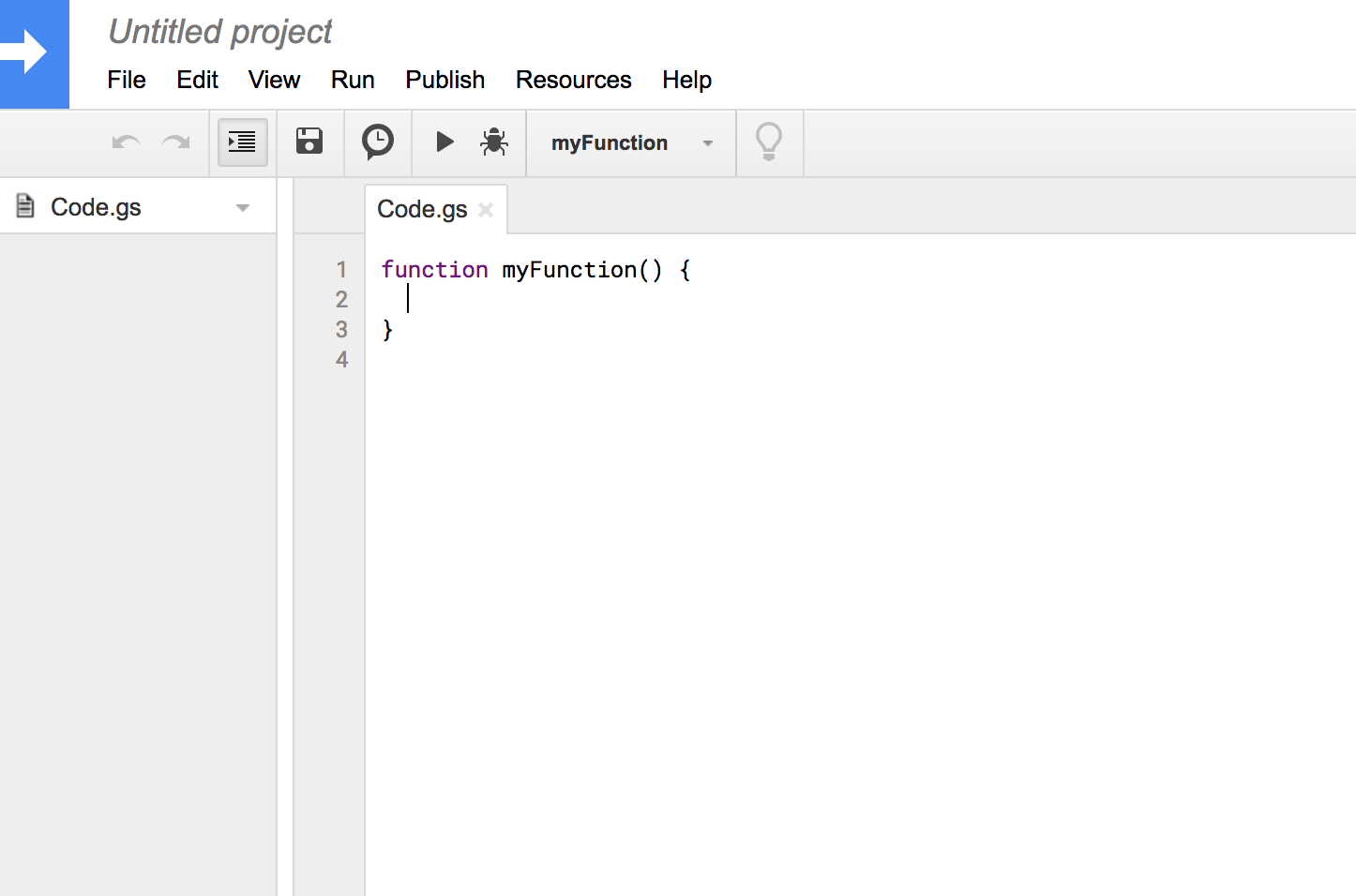Expand the Code.gs file options arrow

(243, 208)
